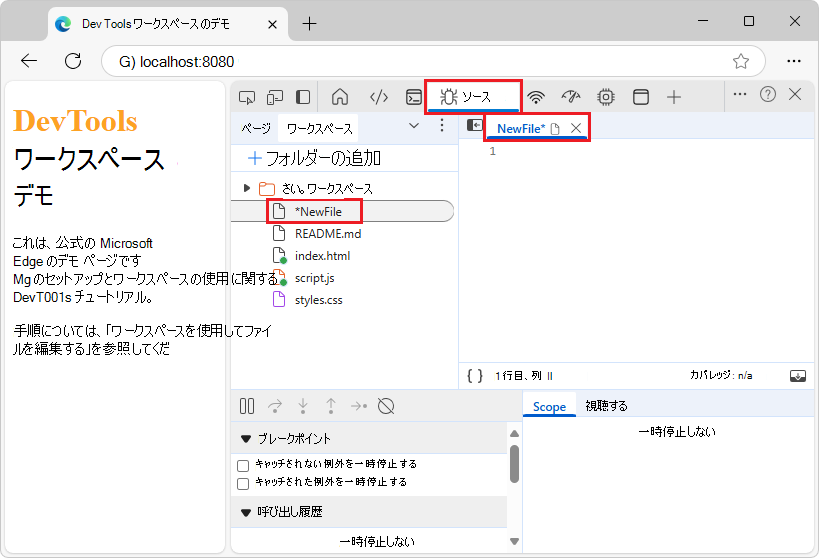Open the Network tool icon
The image size is (819, 558).
tap(536, 97)
